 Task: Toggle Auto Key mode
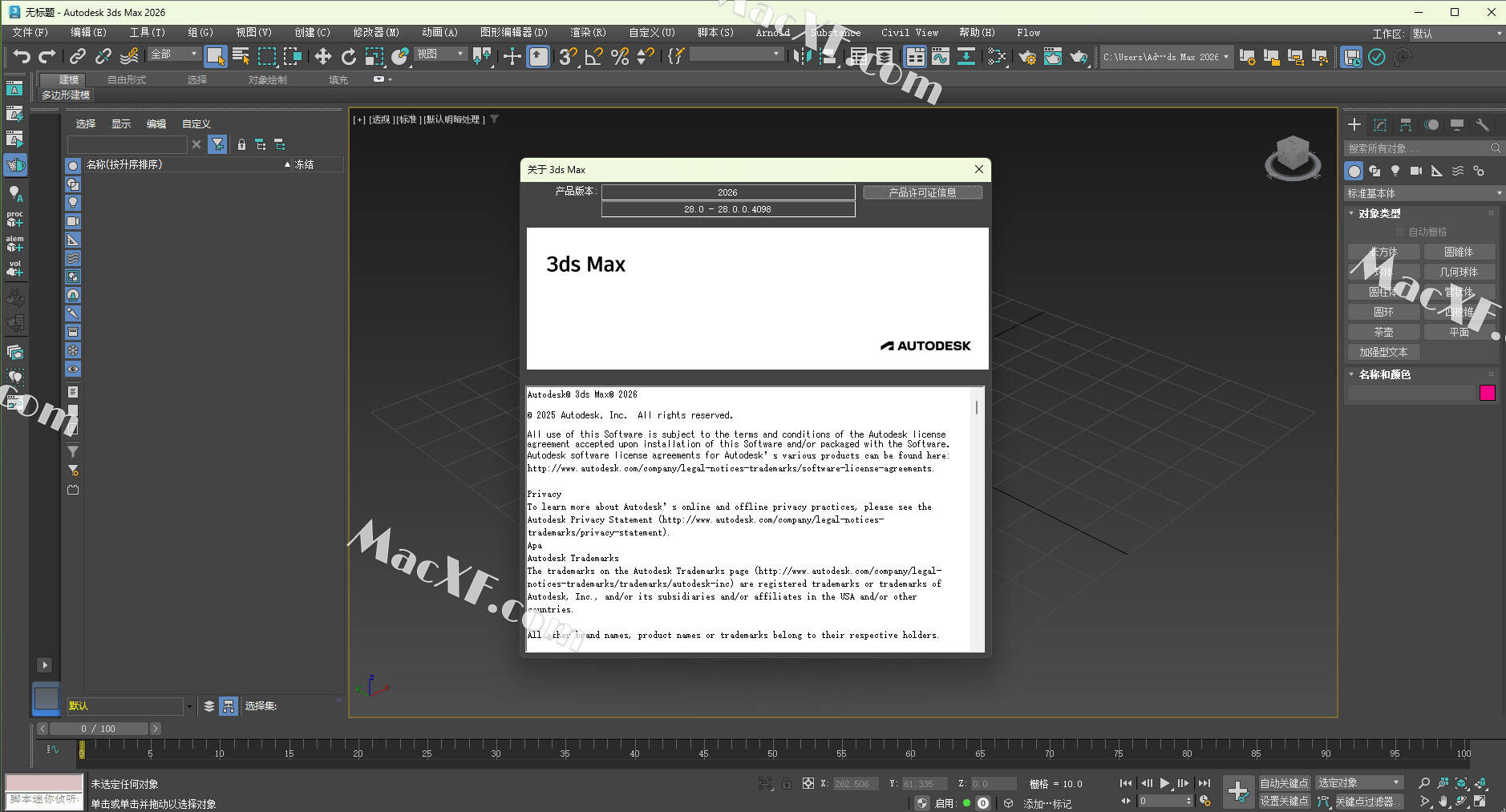[x=1284, y=783]
